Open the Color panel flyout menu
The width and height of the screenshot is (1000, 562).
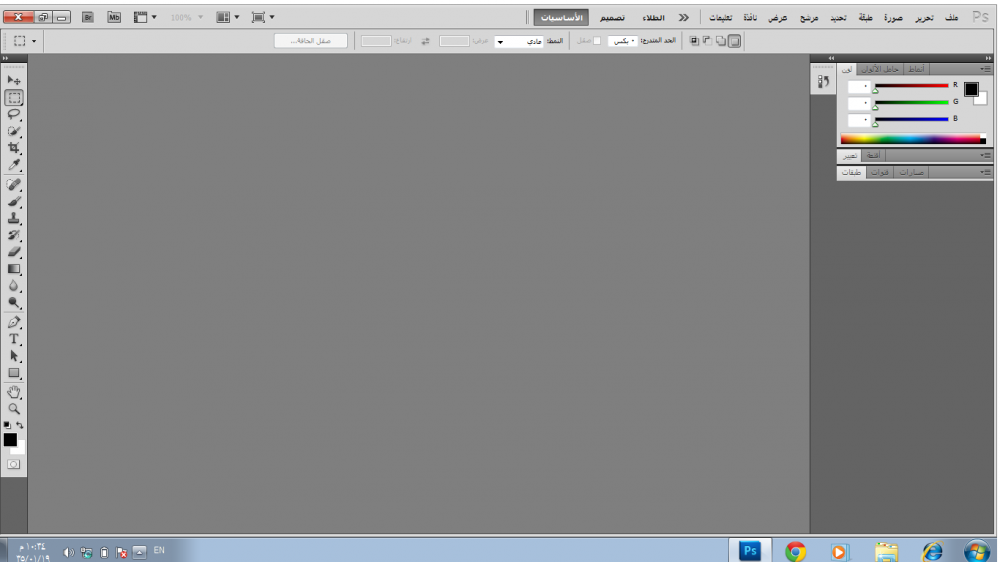click(986, 69)
